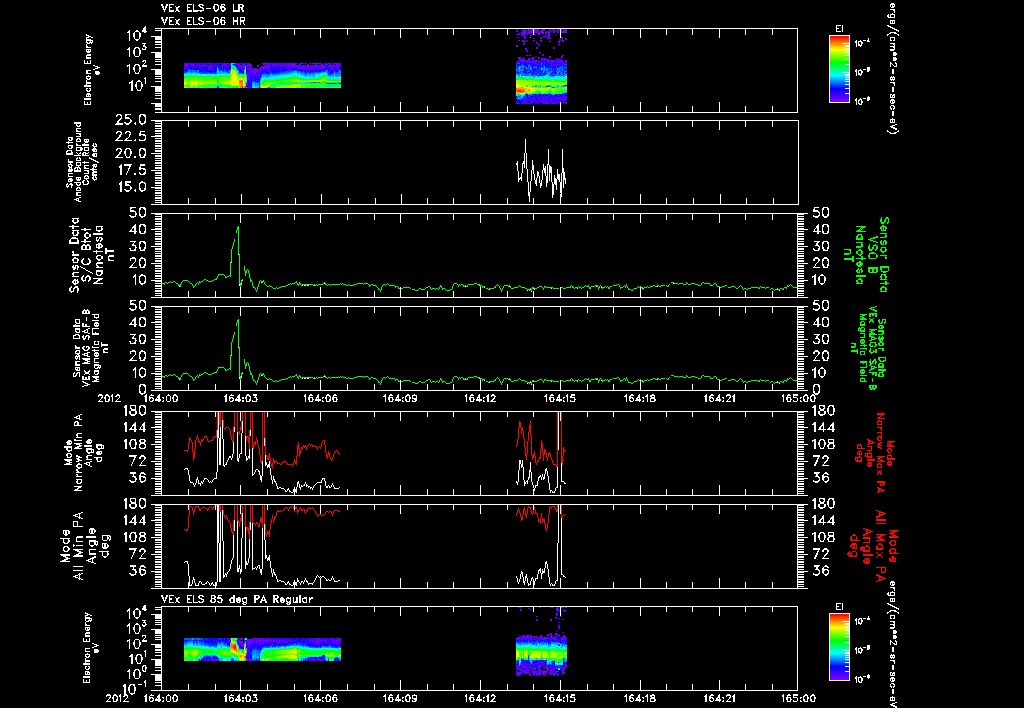1024x708 pixels.
Task: Click "164:09" tick label on the middle time axis
Action: click(400, 397)
